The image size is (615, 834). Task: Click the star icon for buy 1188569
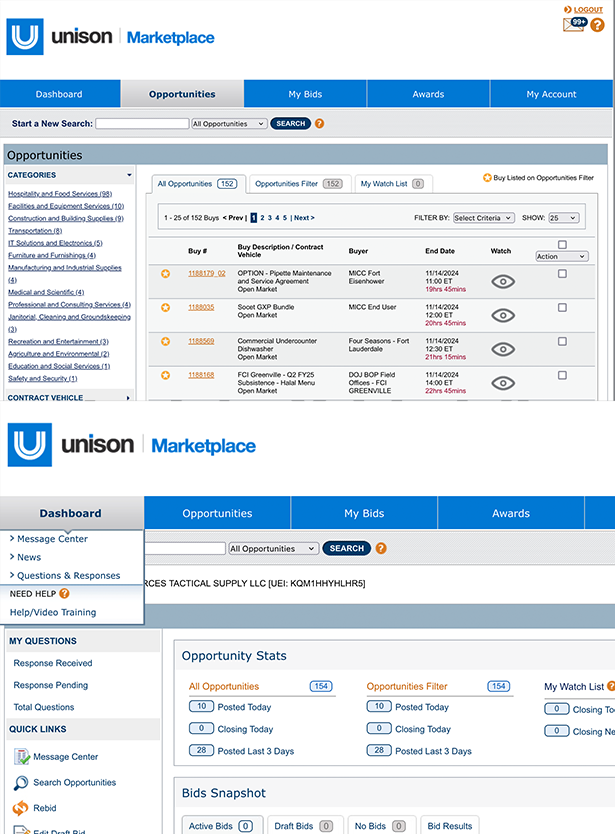[x=165, y=341]
